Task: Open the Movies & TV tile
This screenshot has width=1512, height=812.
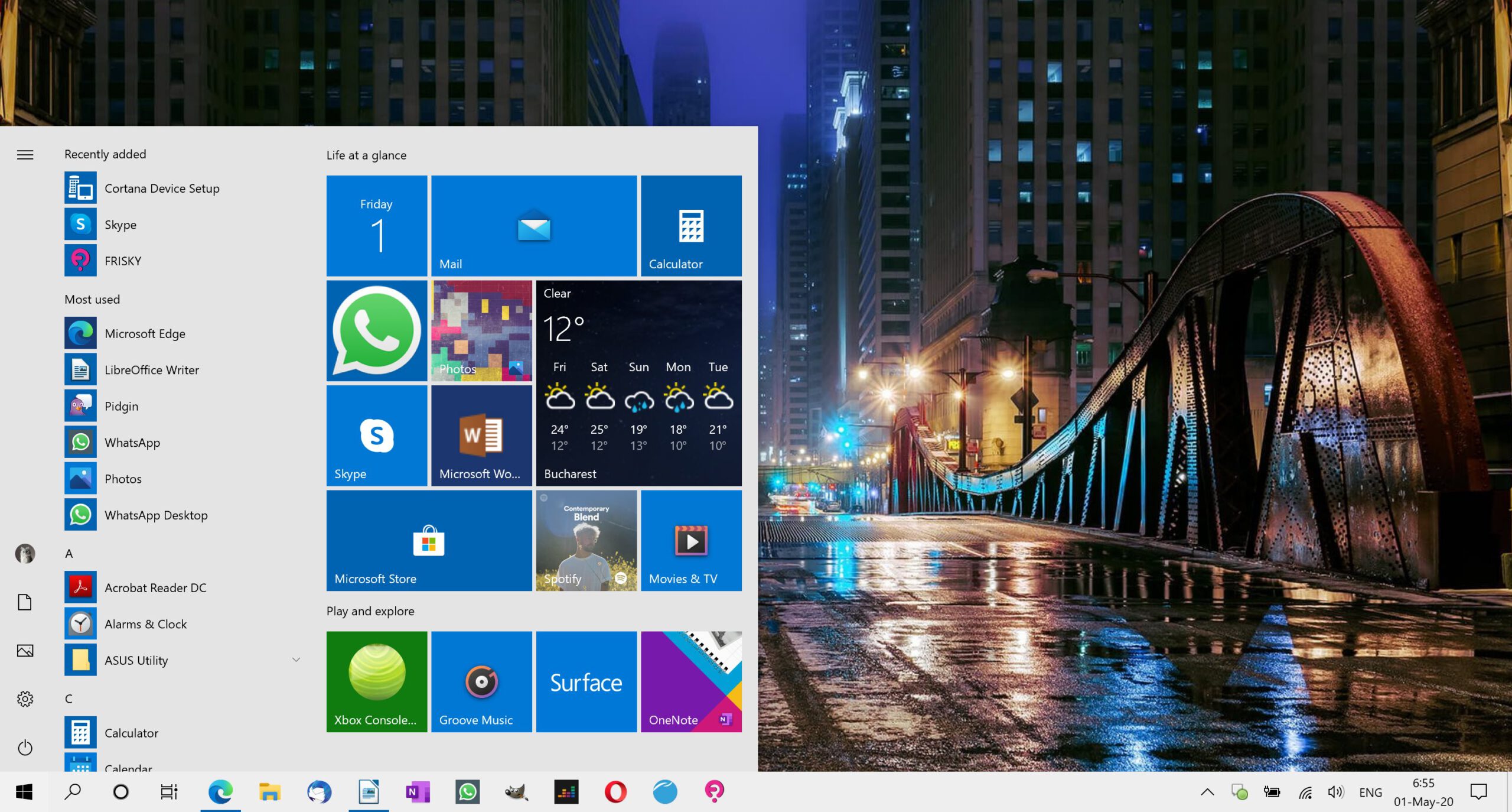Action: click(691, 541)
